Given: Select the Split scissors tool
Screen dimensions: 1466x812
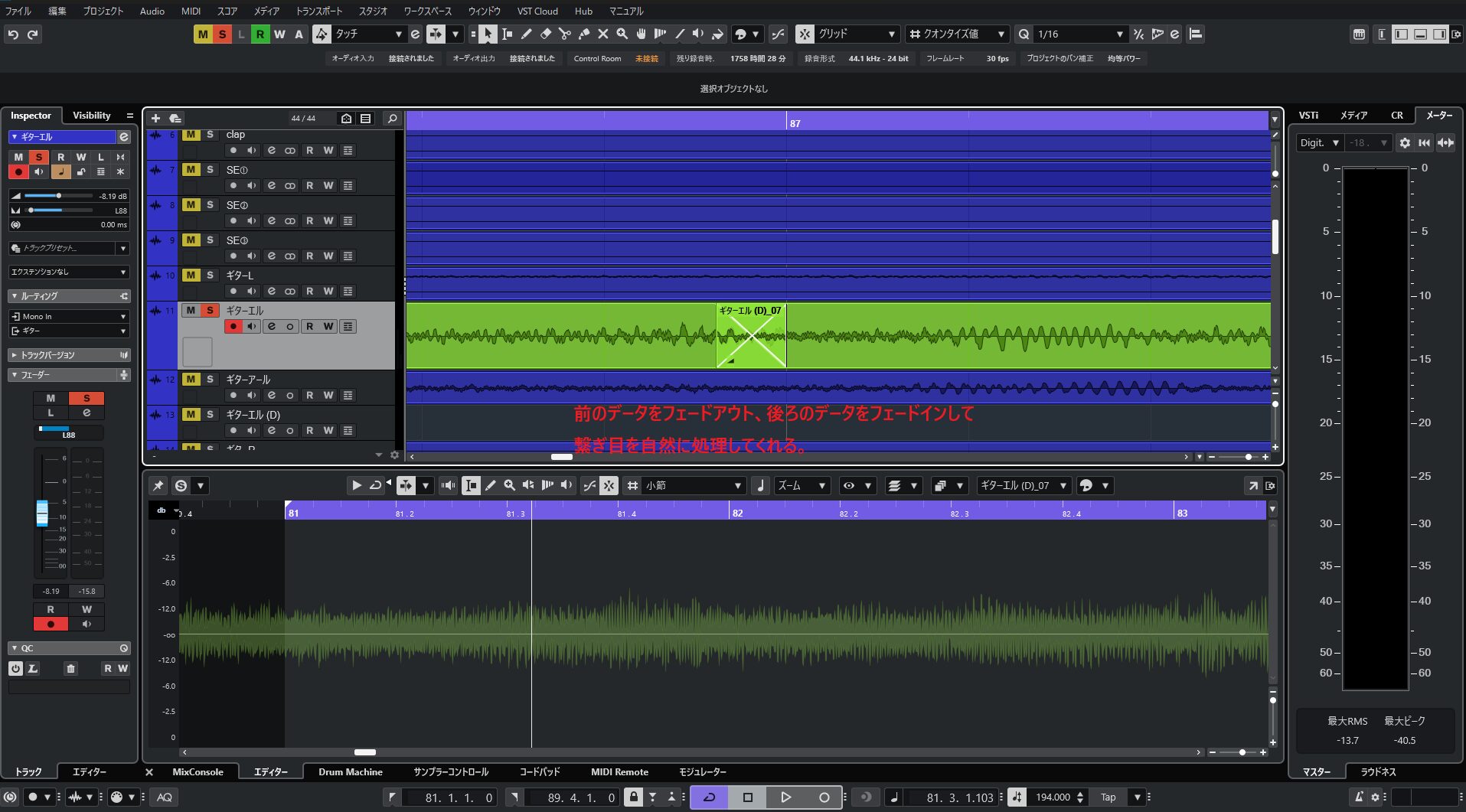Looking at the screenshot, I should 564,34.
